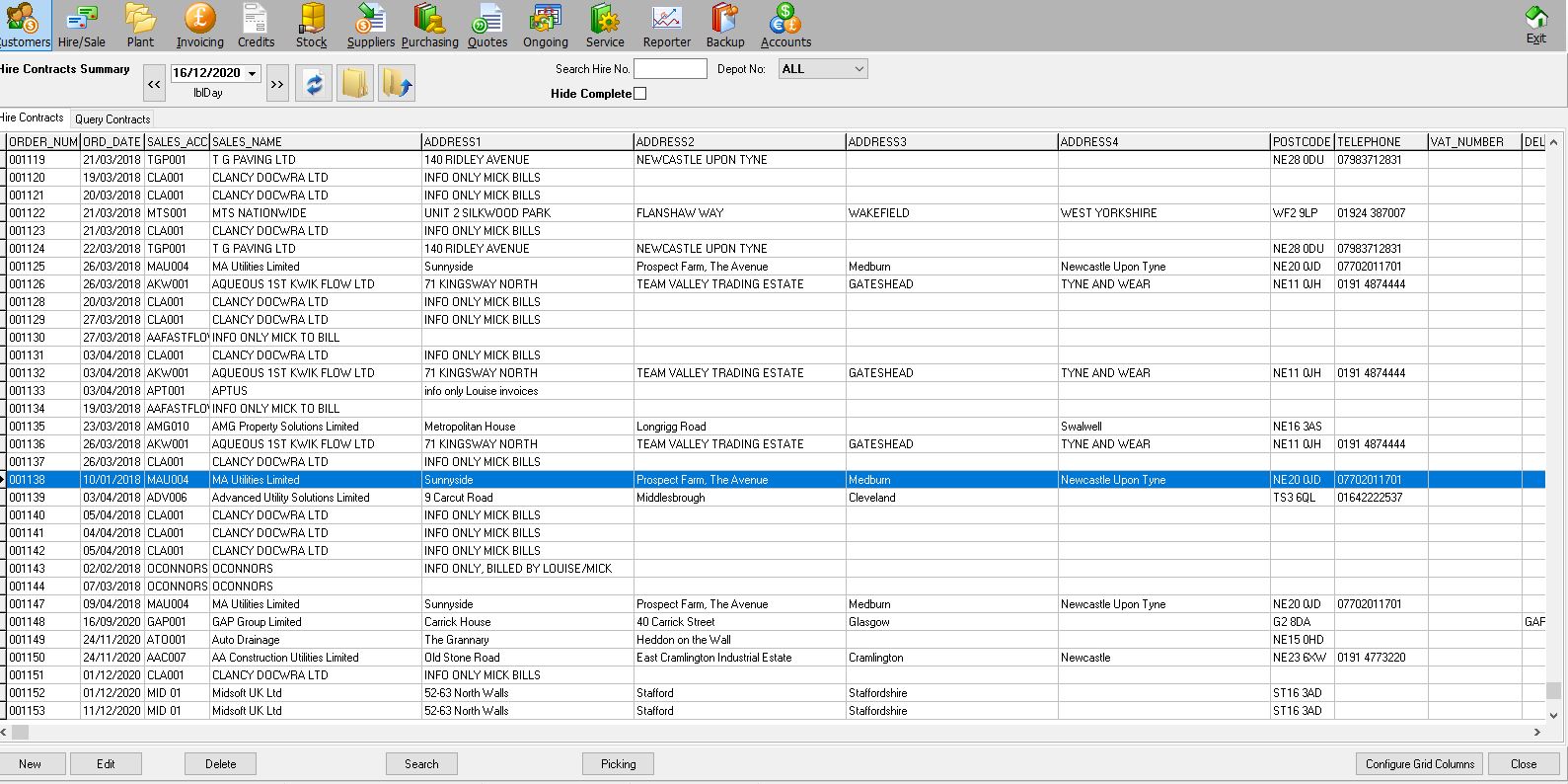Click the Picking button
The image size is (1568, 784).
618,764
